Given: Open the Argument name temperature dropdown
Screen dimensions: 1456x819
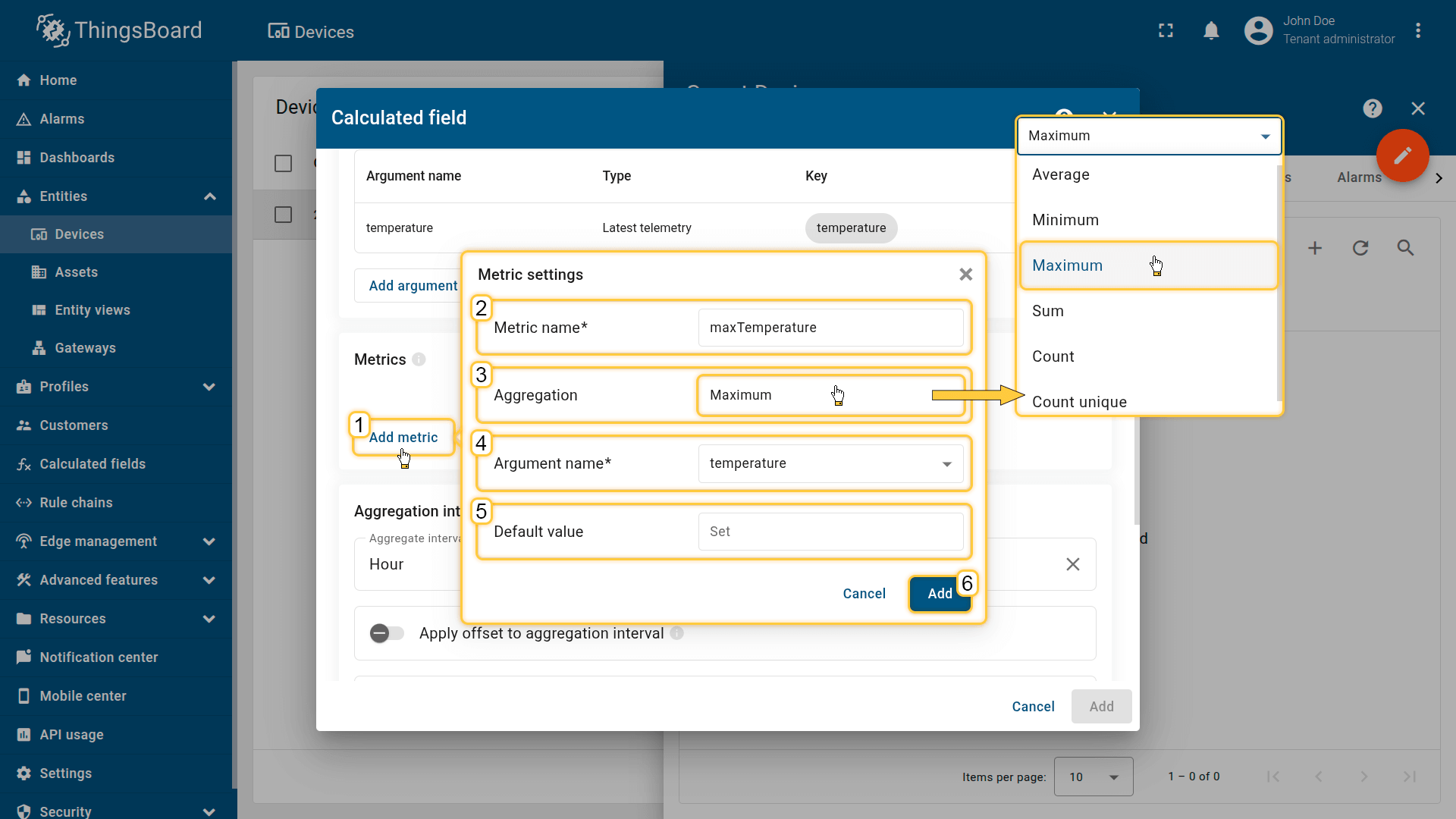Looking at the screenshot, I should click(x=830, y=463).
